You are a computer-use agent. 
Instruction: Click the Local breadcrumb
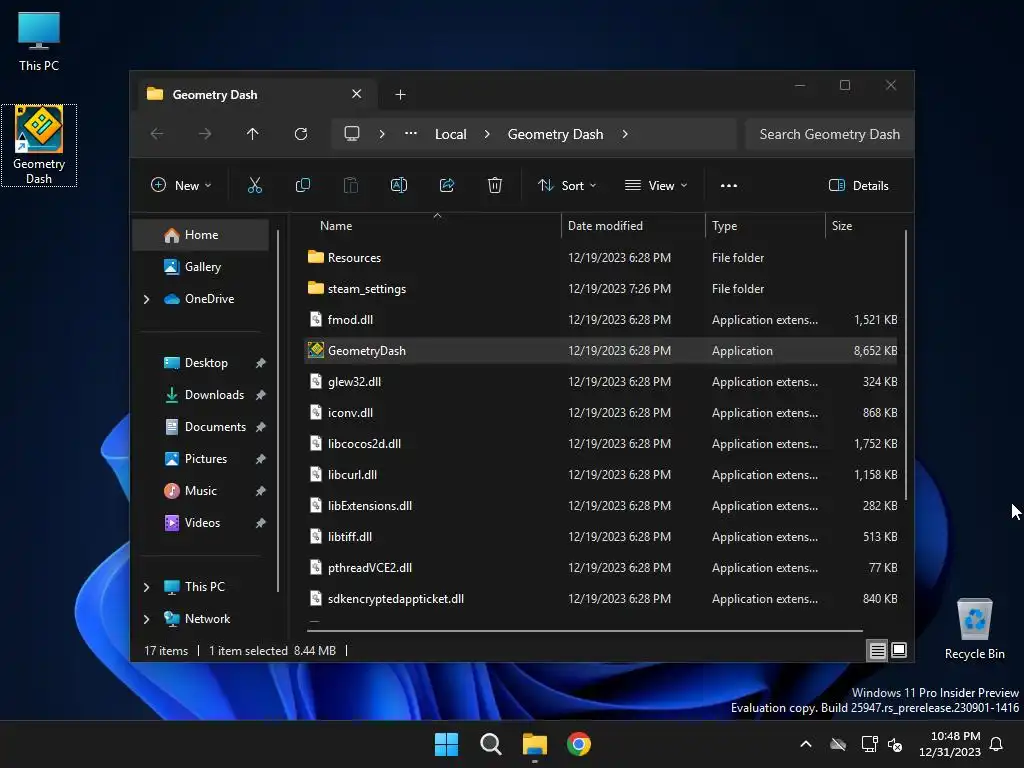451,134
